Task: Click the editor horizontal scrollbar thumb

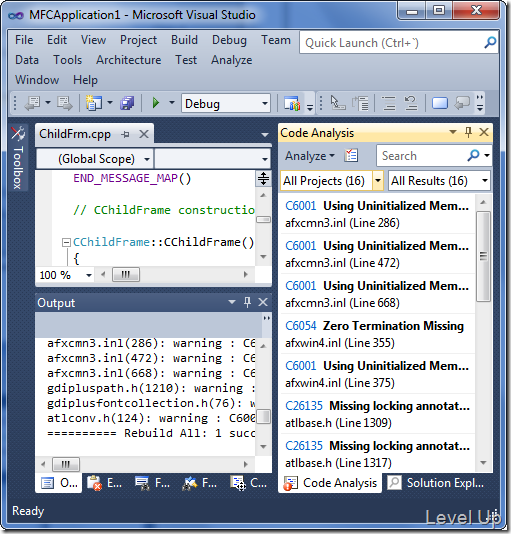Action: click(x=126, y=274)
